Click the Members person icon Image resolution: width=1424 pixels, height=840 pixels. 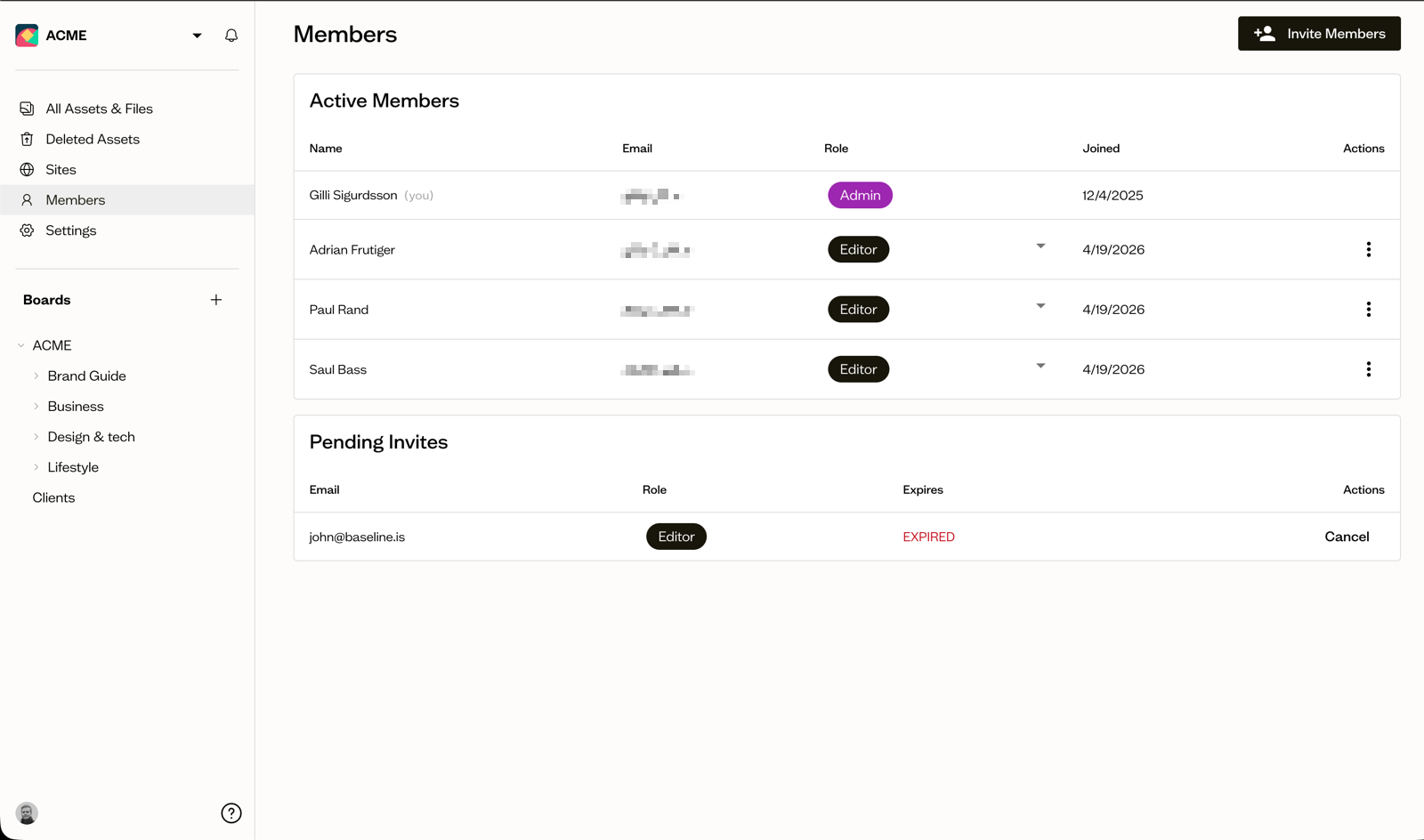pyautogui.click(x=27, y=200)
